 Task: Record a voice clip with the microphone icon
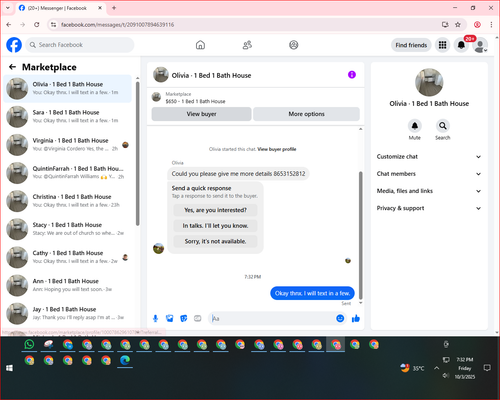click(x=155, y=318)
